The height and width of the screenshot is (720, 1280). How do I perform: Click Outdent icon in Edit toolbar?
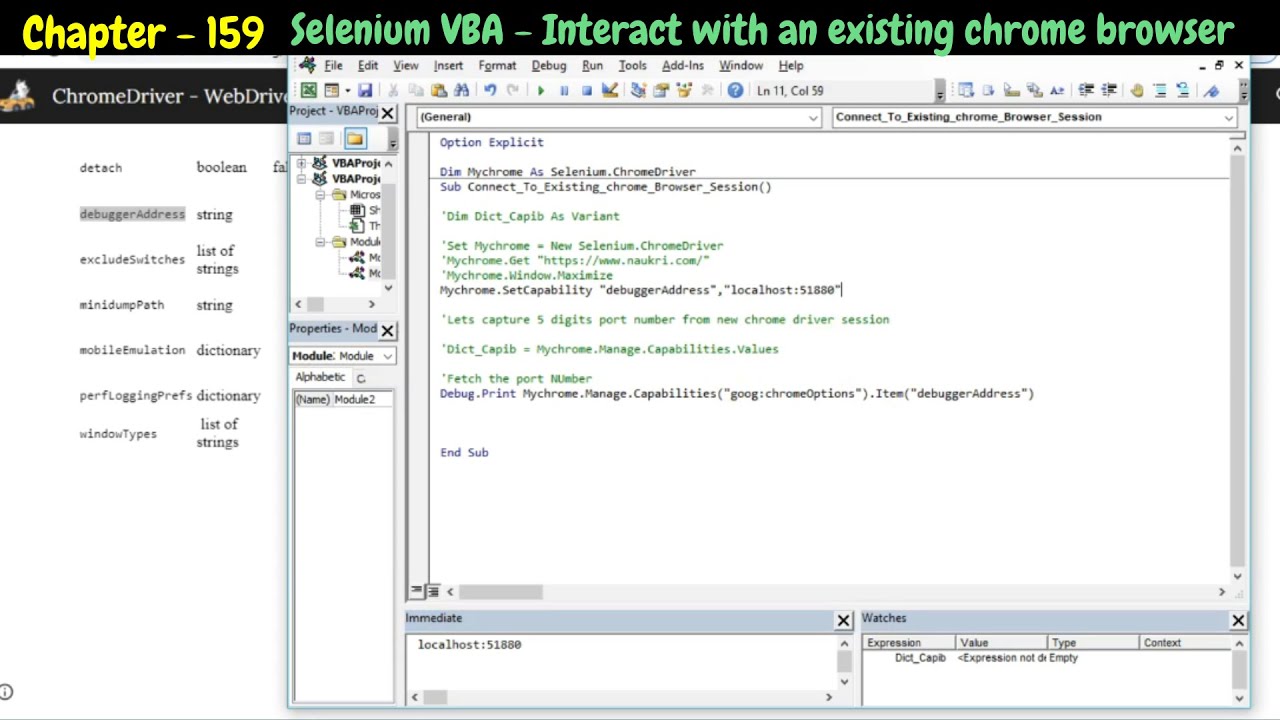1109,90
